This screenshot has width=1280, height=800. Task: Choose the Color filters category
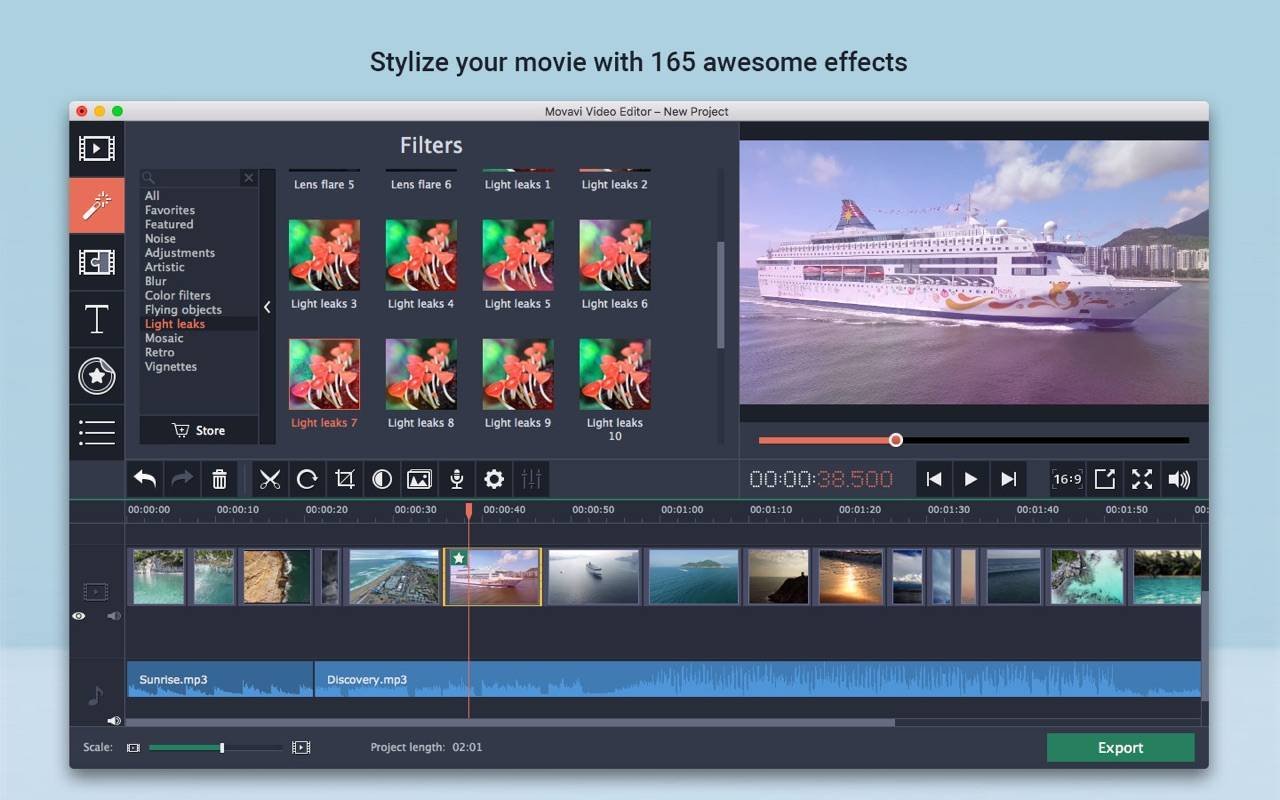point(178,296)
